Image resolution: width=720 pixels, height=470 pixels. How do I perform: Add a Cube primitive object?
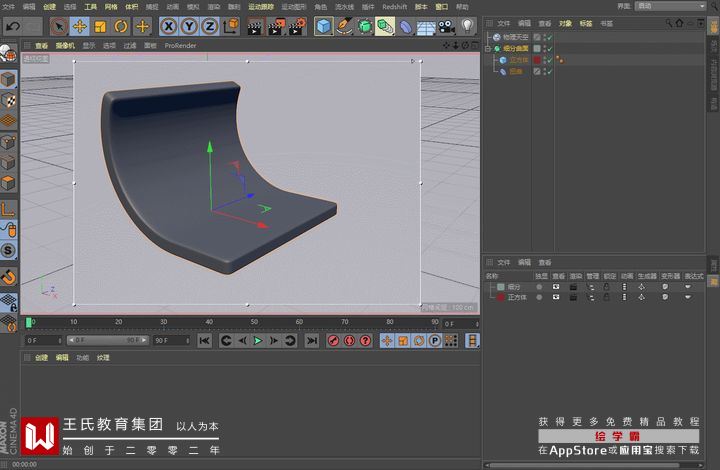[x=324, y=26]
